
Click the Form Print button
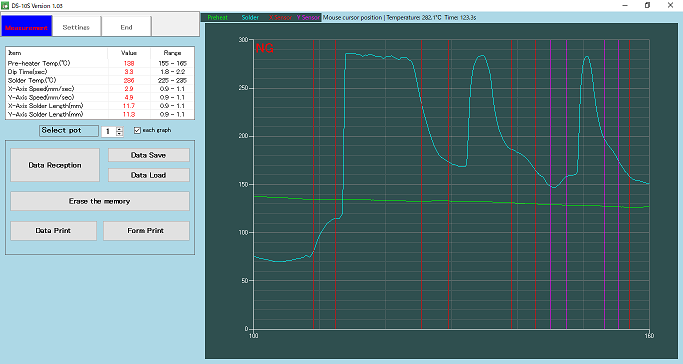pos(146,230)
